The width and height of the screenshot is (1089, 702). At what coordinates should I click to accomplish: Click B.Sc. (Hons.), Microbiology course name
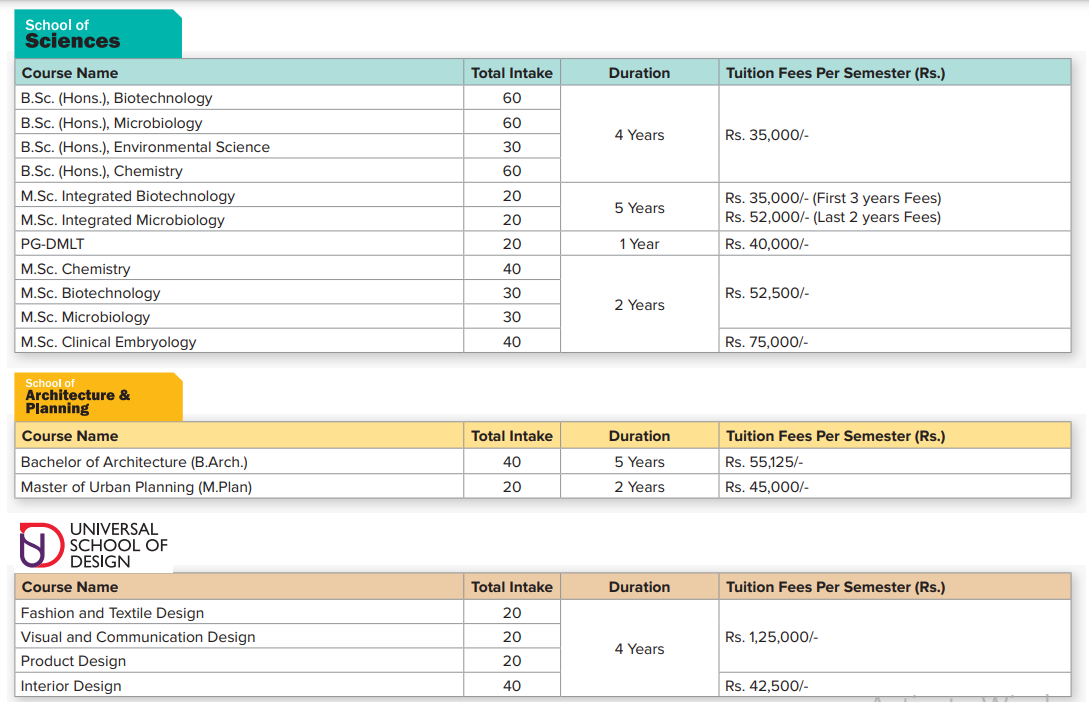pyautogui.click(x=112, y=123)
